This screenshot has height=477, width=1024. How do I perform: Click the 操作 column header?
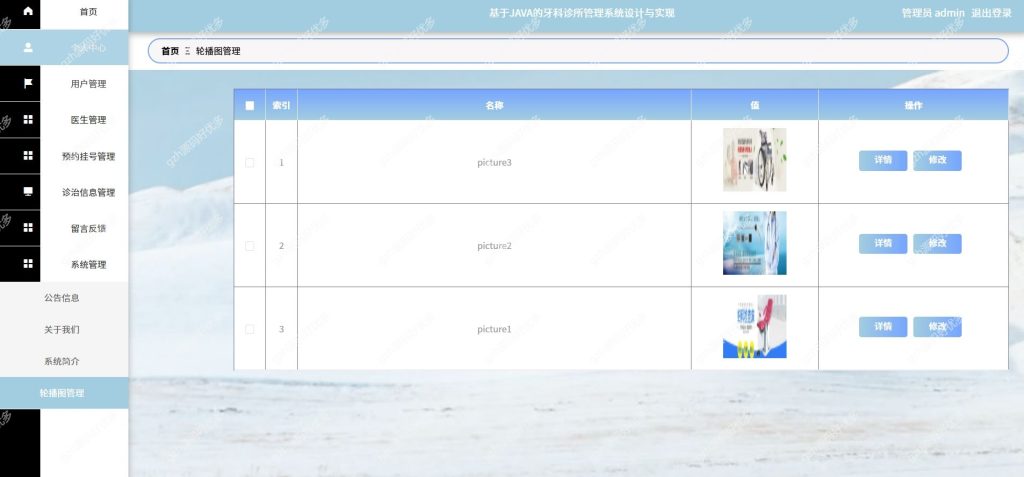tap(914, 105)
